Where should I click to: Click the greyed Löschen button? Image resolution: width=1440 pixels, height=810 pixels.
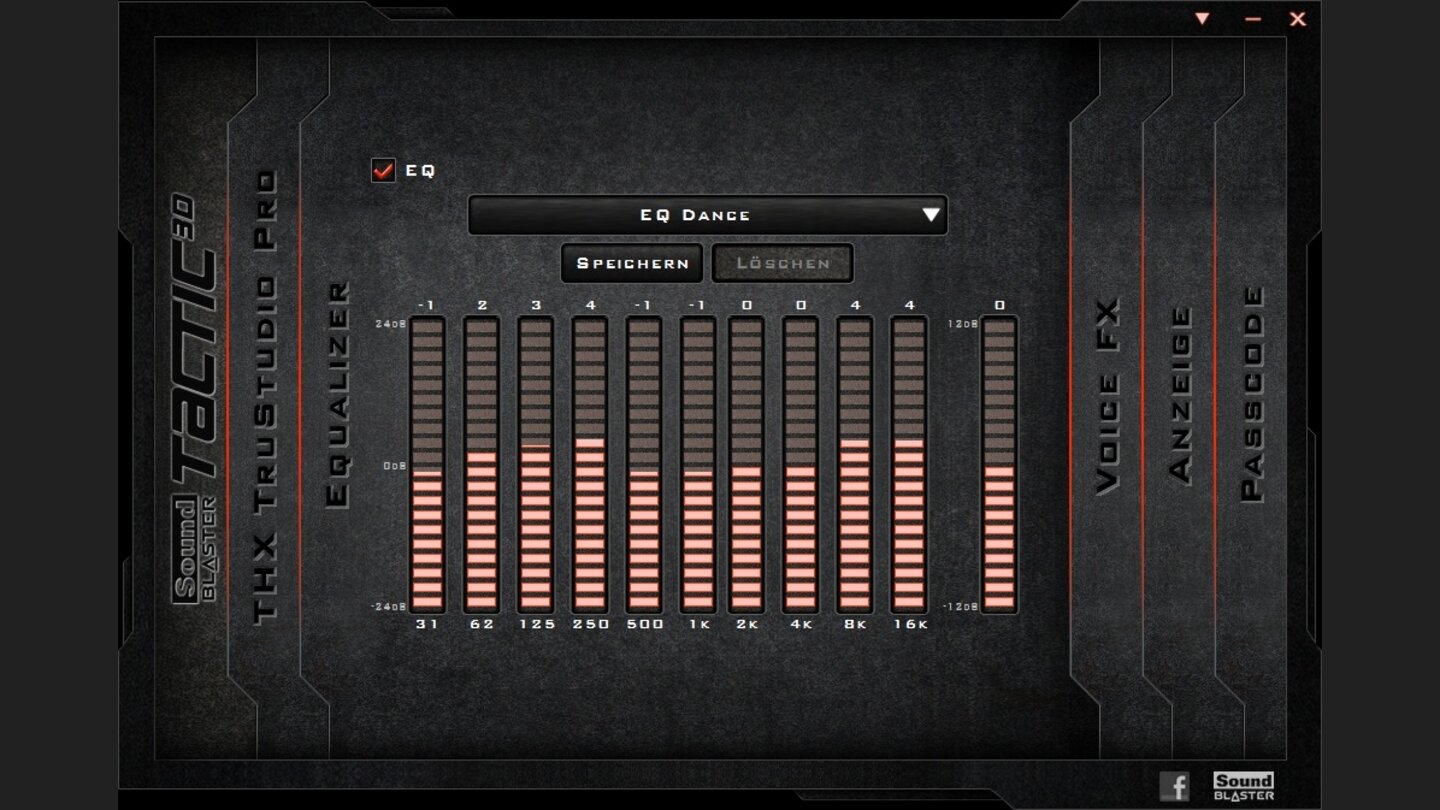pyautogui.click(x=783, y=263)
